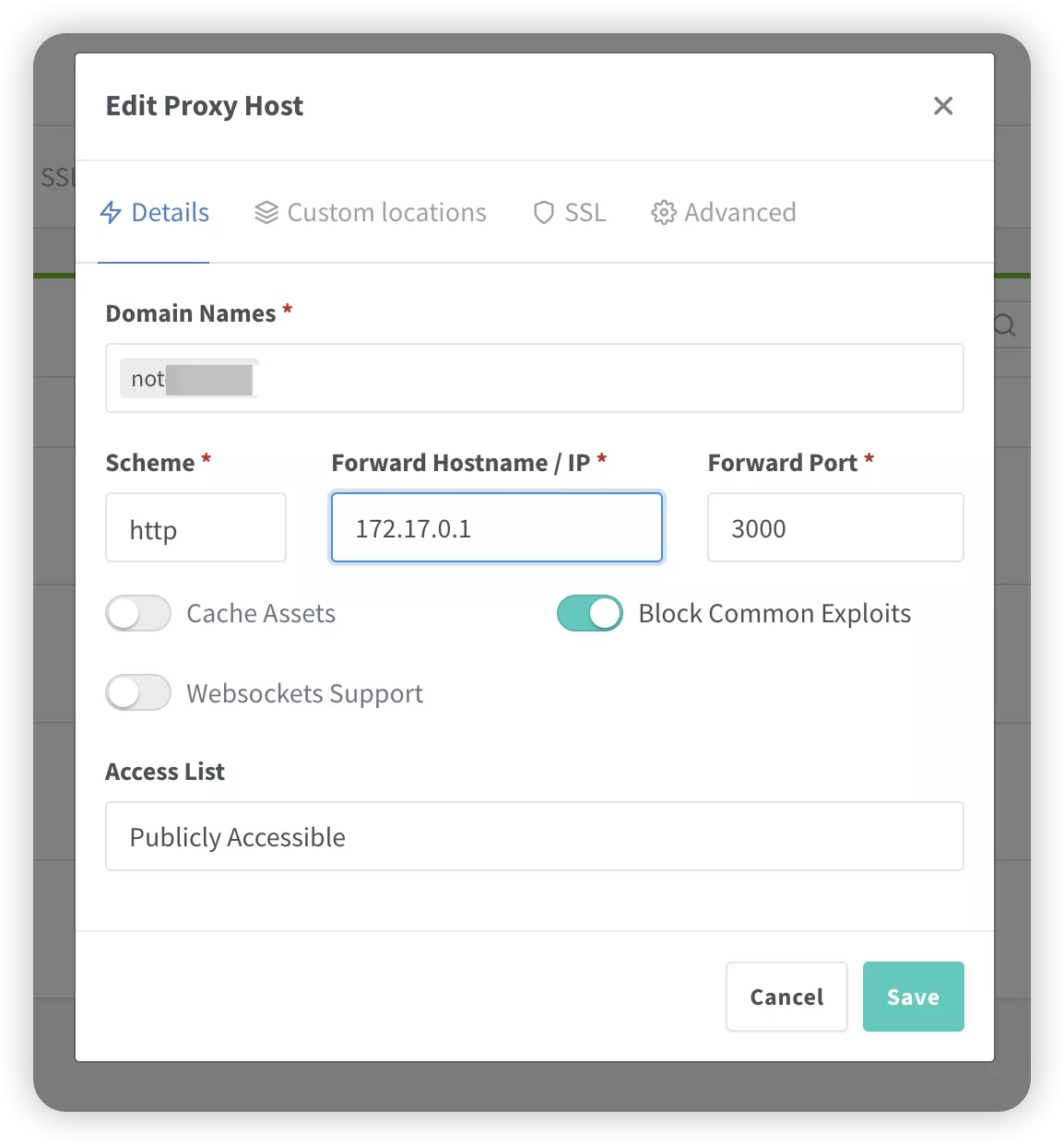The image size is (1064, 1145).
Task: Switch to the Custom locations tab
Action: [x=371, y=213]
